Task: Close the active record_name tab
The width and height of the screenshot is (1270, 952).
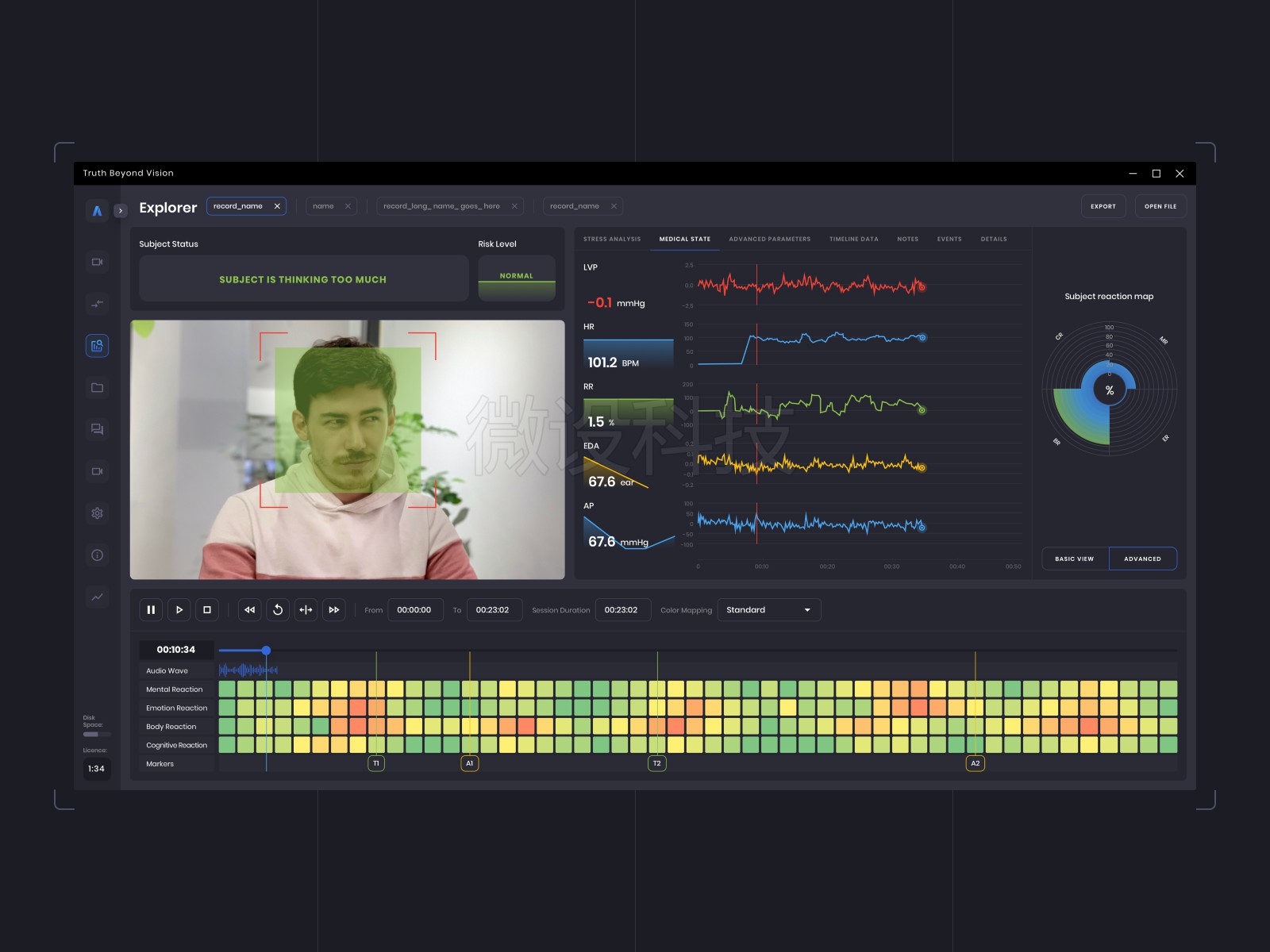Action: (x=277, y=206)
